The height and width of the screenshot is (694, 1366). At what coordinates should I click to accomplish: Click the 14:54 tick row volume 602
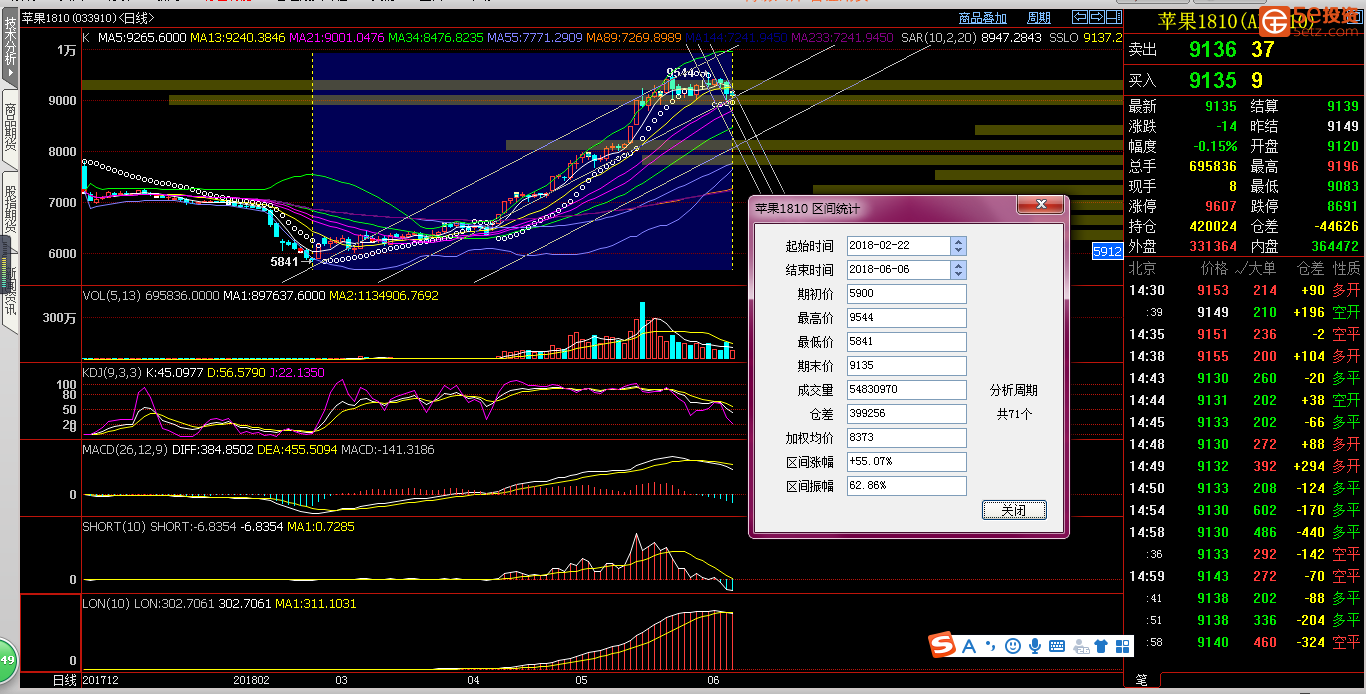1265,510
